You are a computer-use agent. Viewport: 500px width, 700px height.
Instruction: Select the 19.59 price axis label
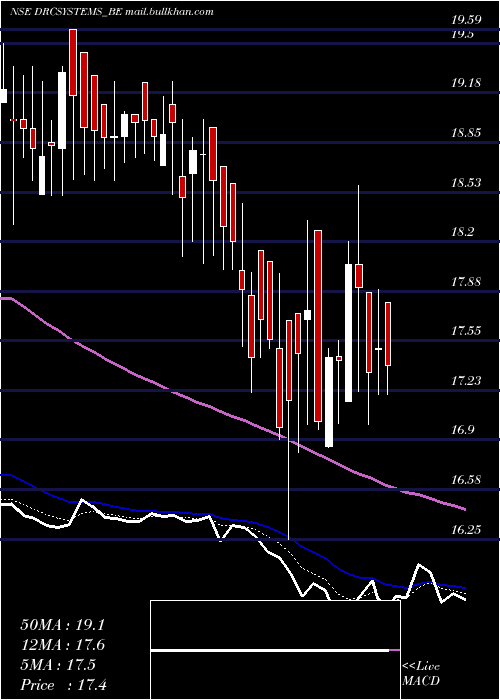[465, 19]
